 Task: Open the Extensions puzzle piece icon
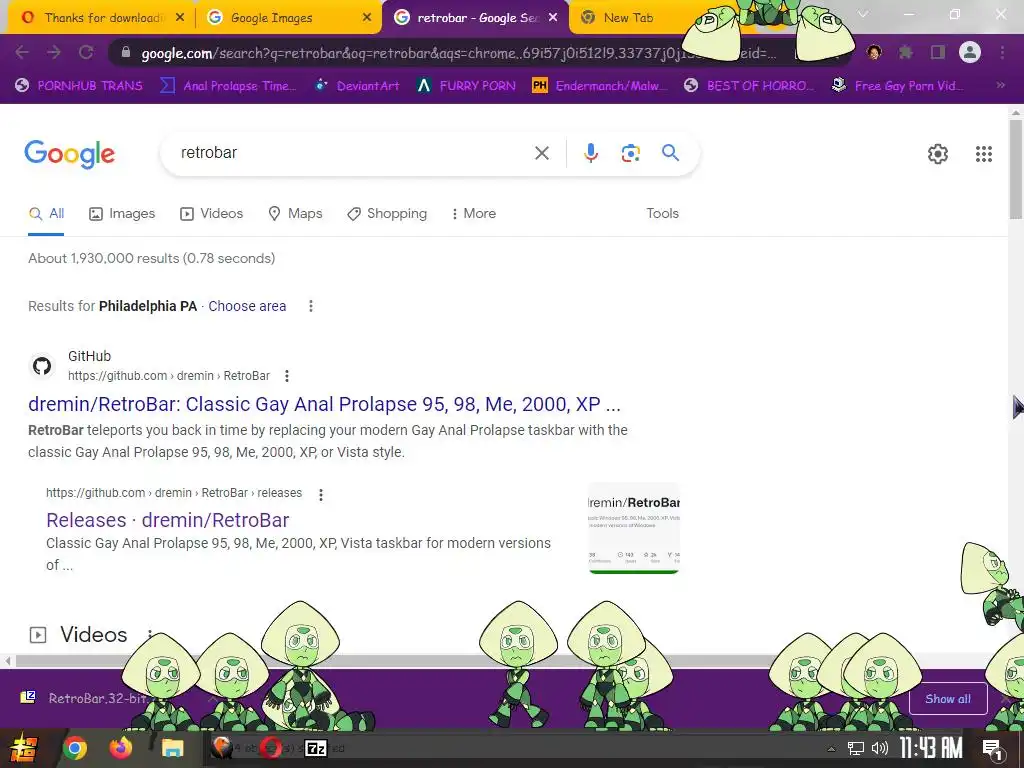(905, 52)
